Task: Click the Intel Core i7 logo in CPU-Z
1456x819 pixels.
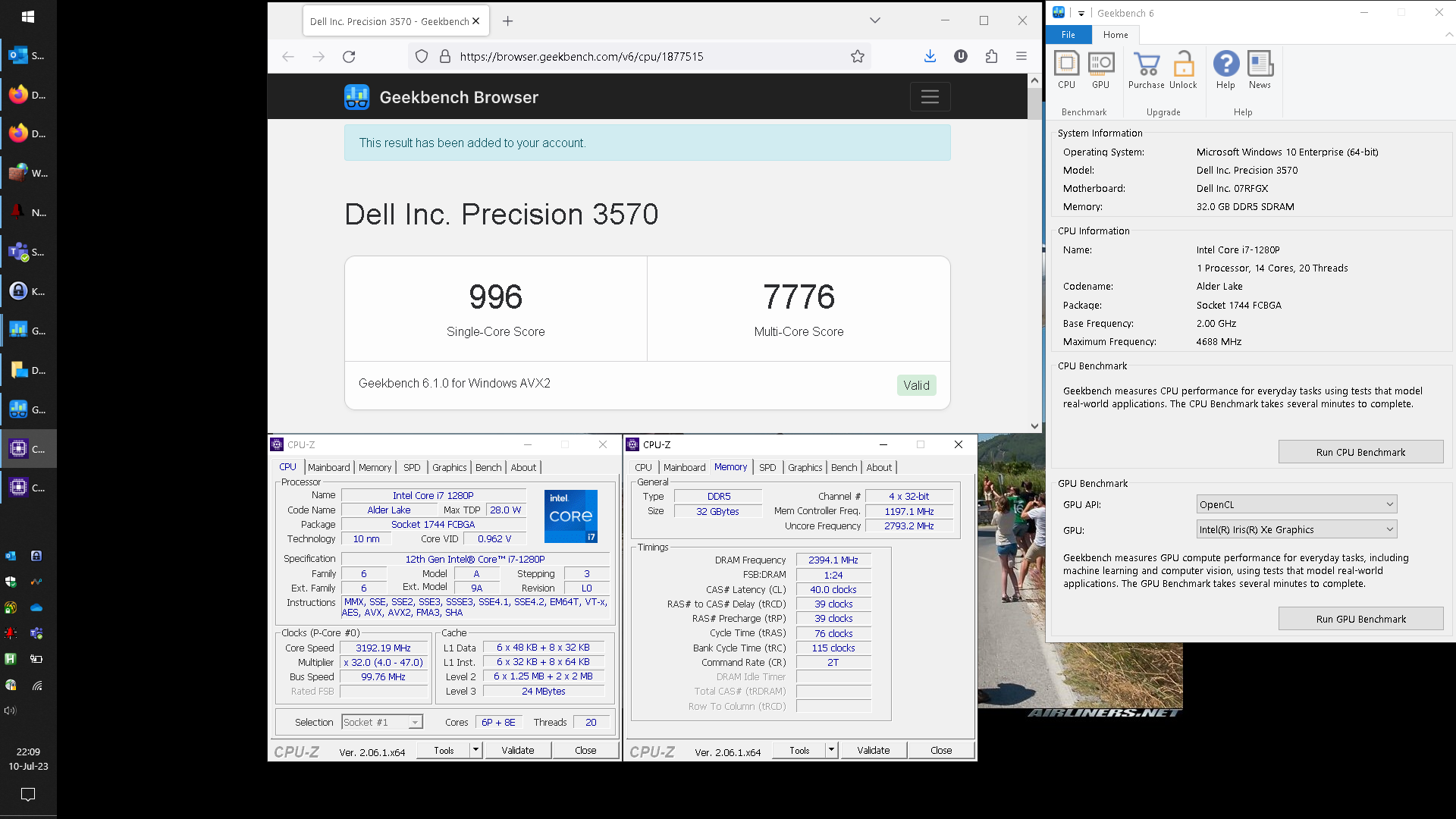Action: (x=571, y=516)
